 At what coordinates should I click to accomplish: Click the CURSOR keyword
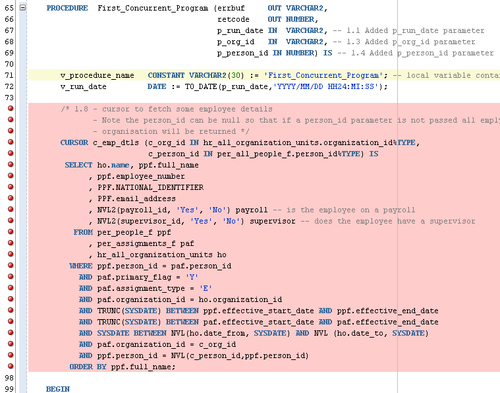(x=74, y=143)
